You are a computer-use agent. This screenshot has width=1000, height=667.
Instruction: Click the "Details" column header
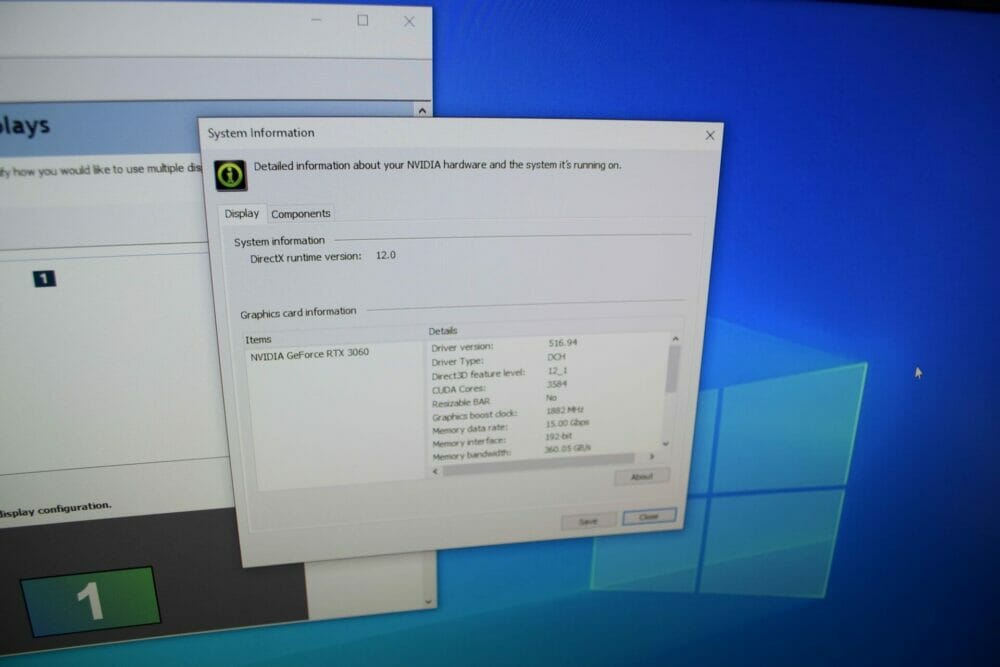coord(443,331)
